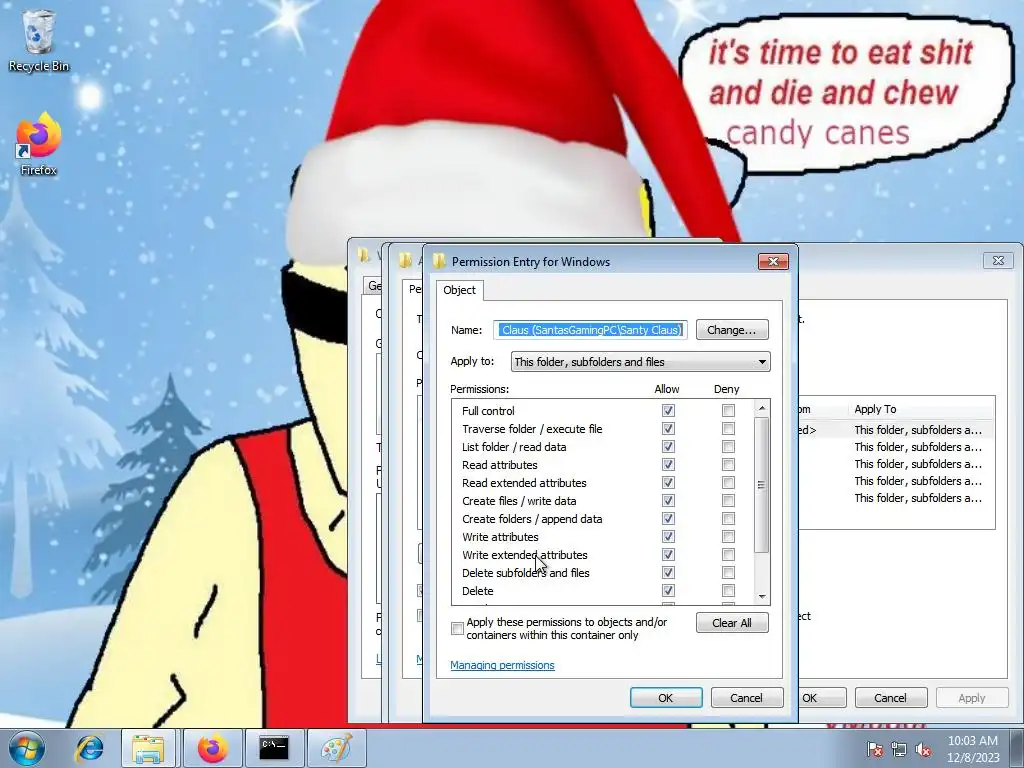Confirm with OK in Permission Entry dialog
Viewport: 1024px width, 768px height.
coord(665,698)
